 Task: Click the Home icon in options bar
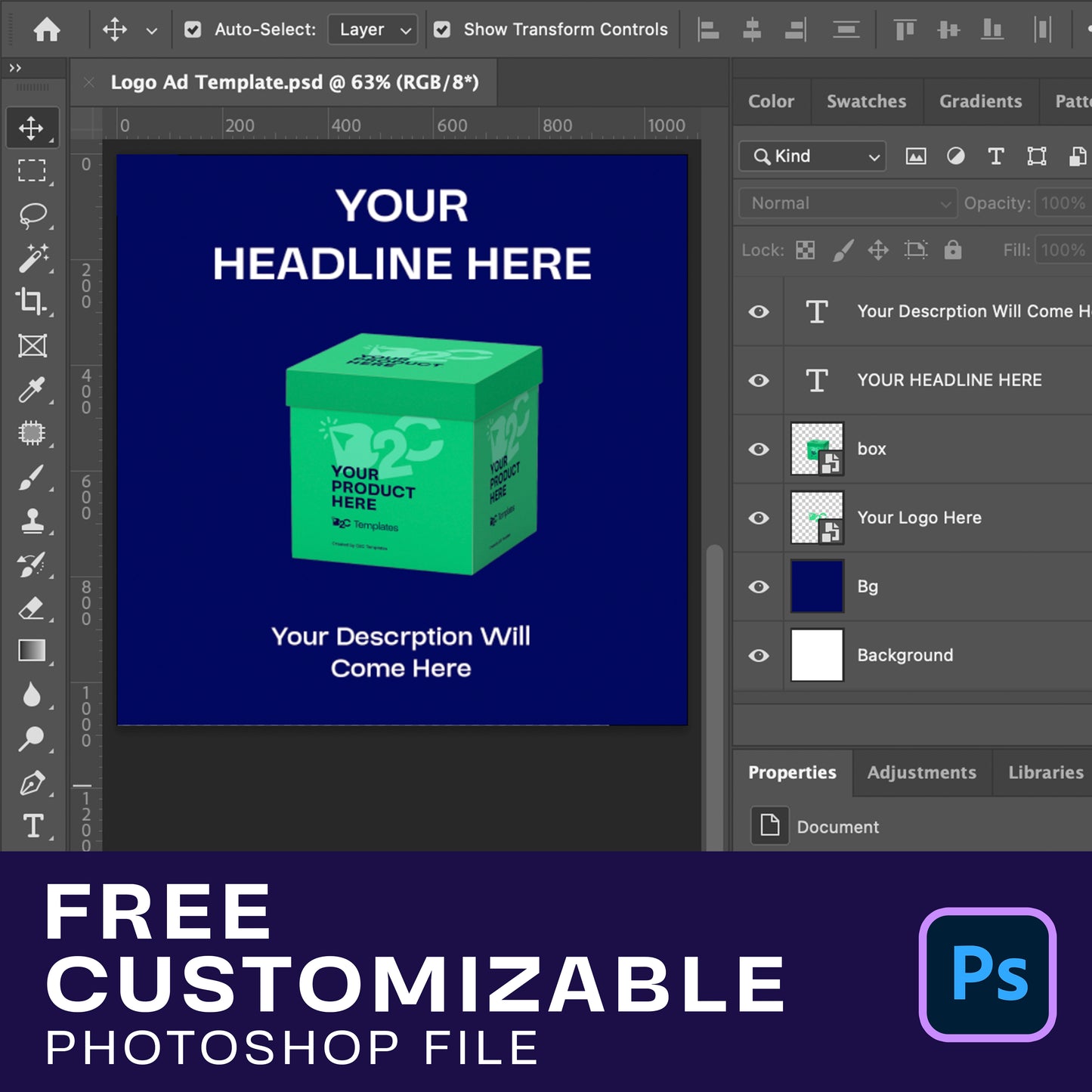coord(47,29)
